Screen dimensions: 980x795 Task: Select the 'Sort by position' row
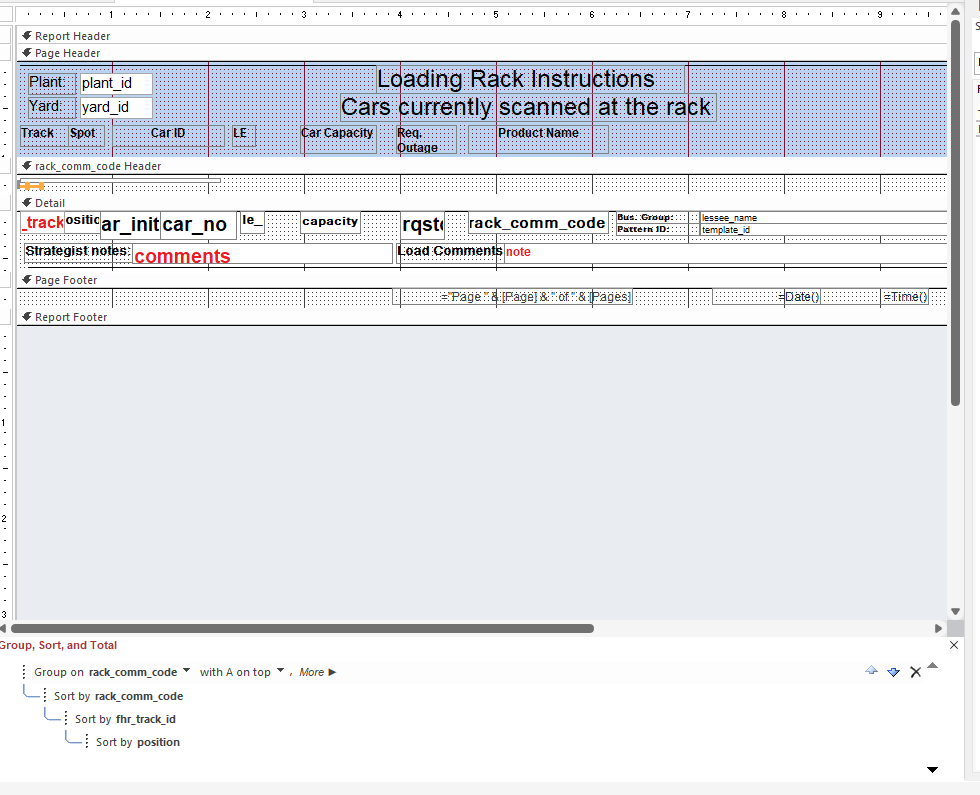point(132,742)
